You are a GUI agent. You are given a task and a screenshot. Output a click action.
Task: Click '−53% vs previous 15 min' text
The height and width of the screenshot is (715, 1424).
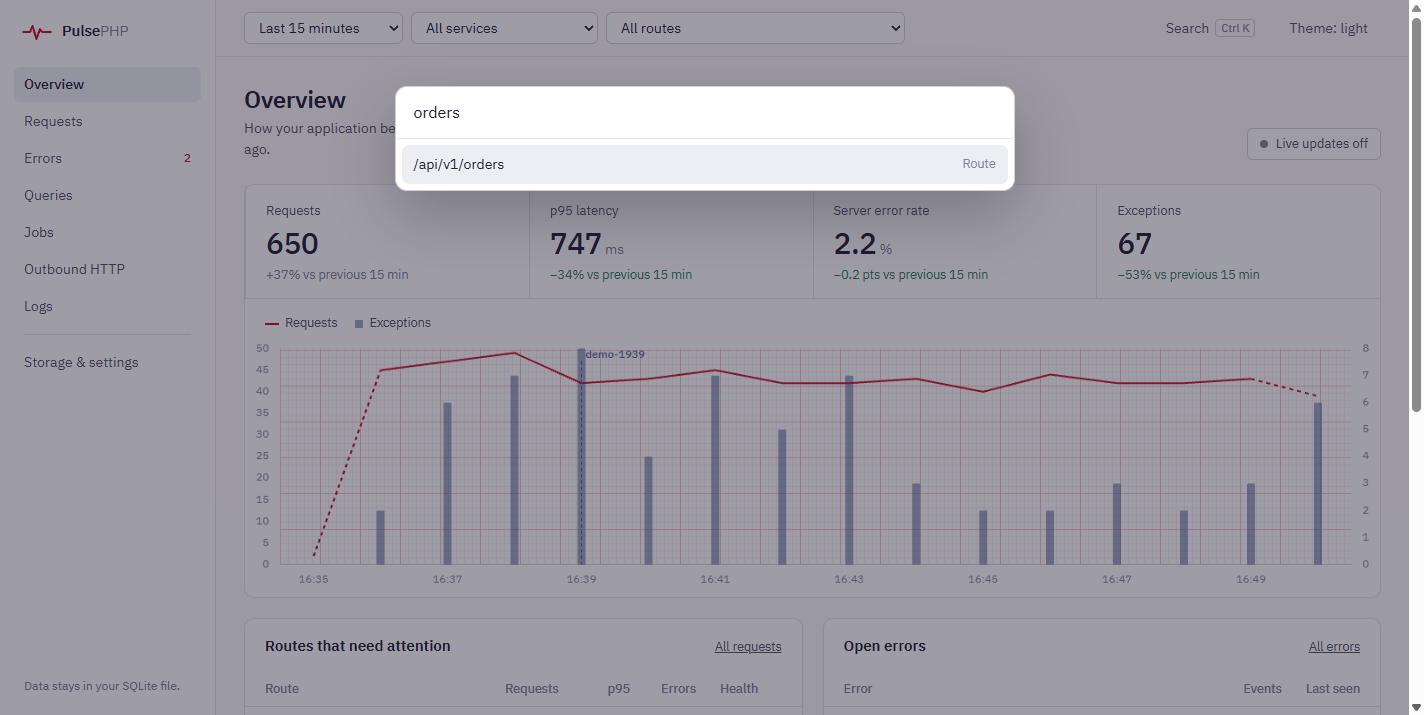pyautogui.click(x=1188, y=275)
